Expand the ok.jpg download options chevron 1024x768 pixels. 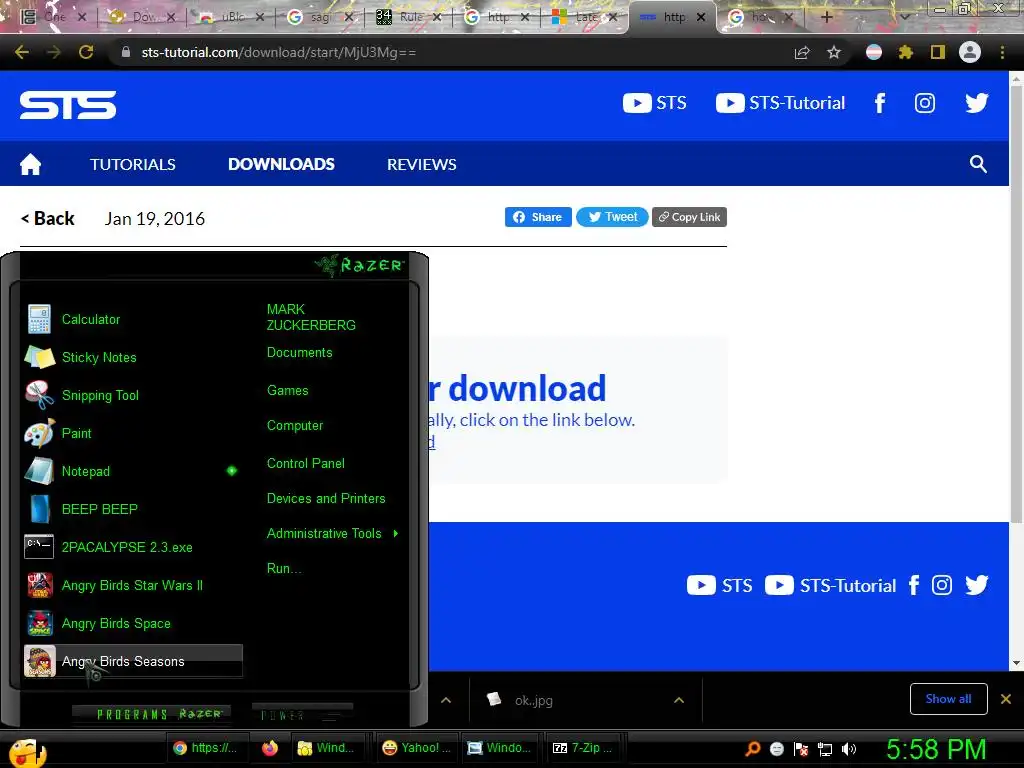coord(679,700)
